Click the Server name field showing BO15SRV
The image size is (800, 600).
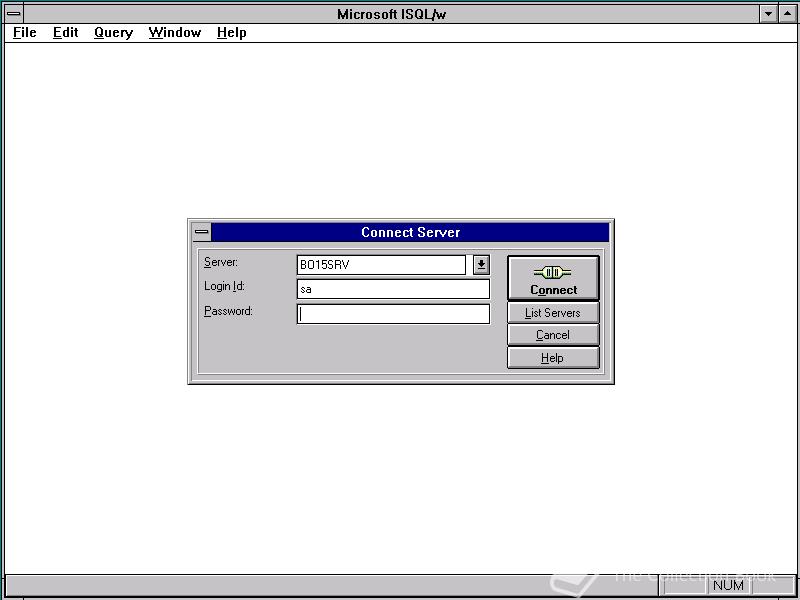coord(381,265)
